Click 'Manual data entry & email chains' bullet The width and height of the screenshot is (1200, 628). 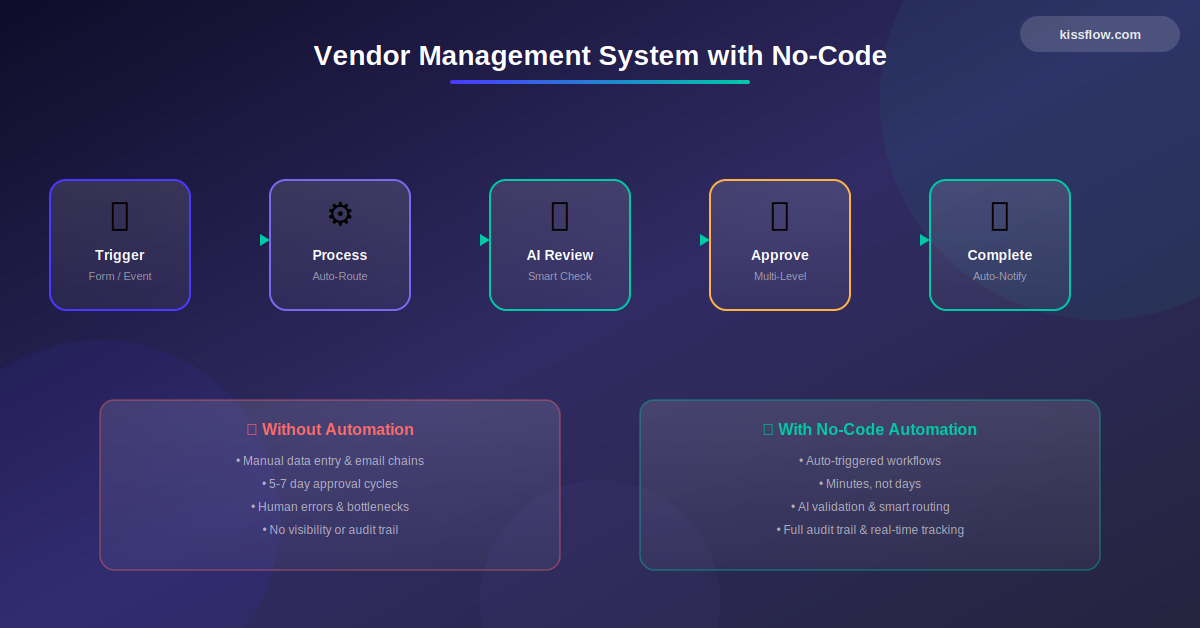[330, 461]
